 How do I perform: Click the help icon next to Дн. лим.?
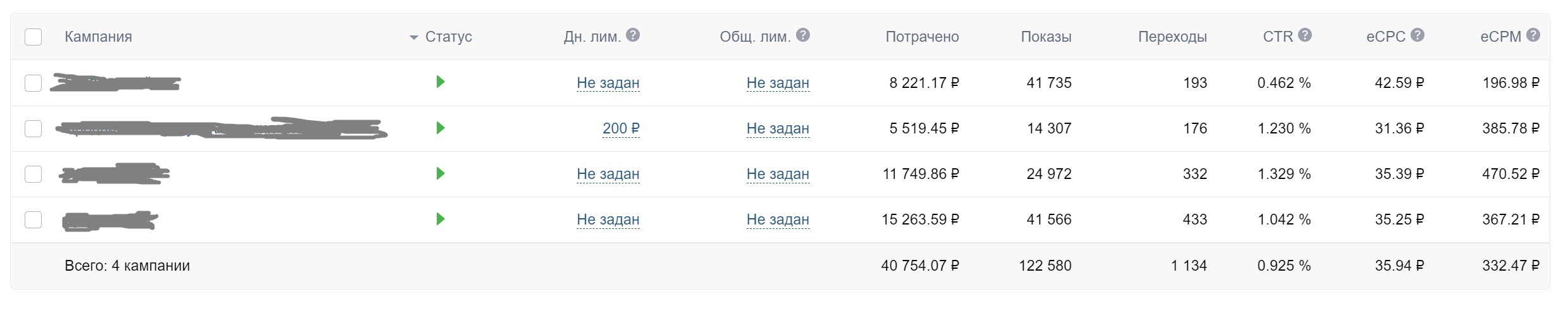pyautogui.click(x=633, y=35)
